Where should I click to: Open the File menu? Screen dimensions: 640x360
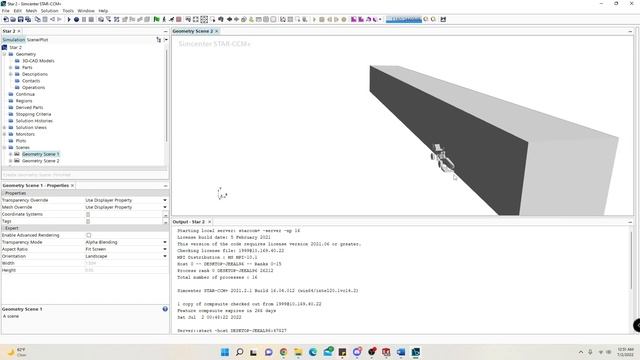tap(6, 11)
